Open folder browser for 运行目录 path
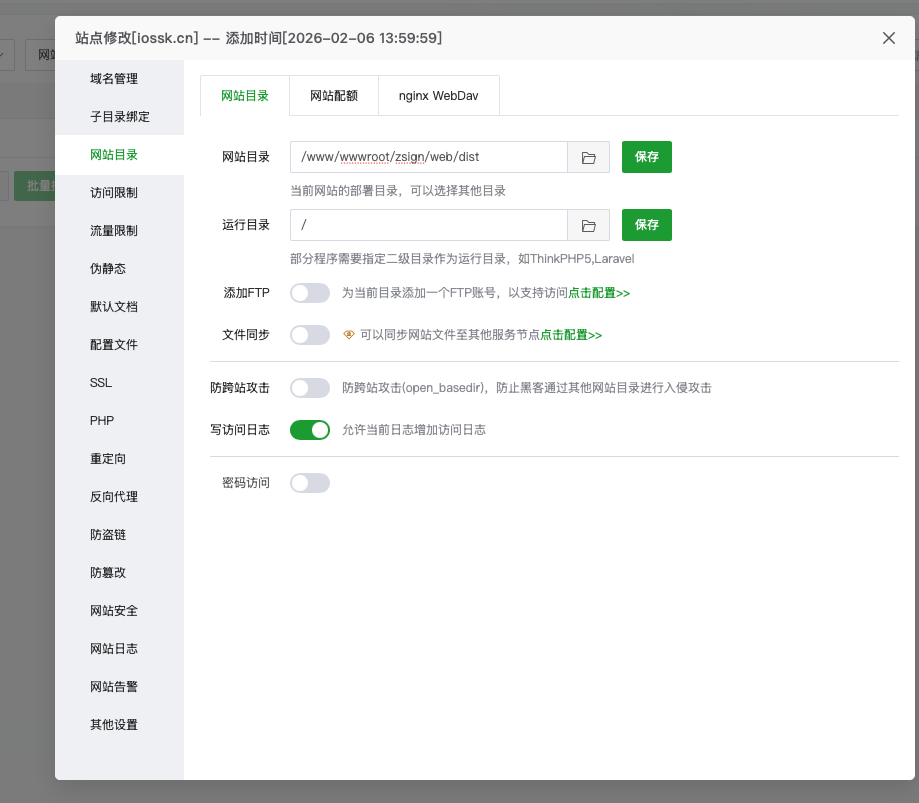Image resolution: width=919 pixels, height=803 pixels. [588, 225]
